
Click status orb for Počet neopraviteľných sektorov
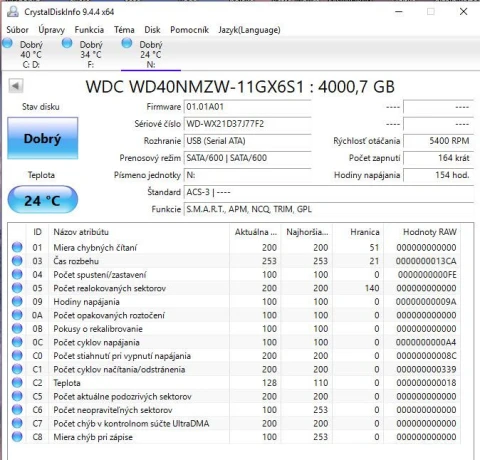pos(17,410)
